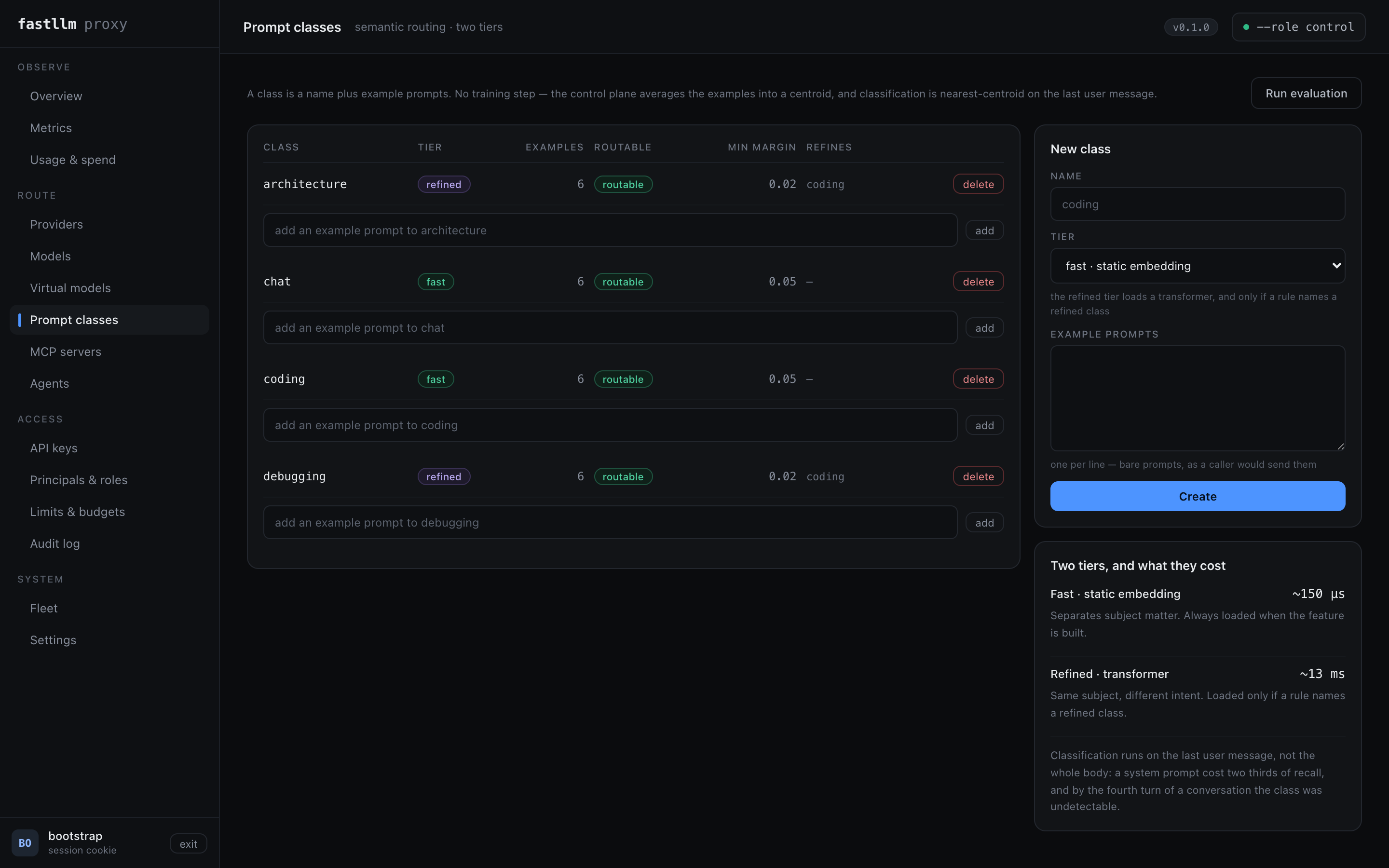1389x868 pixels.
Task: Add example to coding class
Action: click(x=984, y=425)
